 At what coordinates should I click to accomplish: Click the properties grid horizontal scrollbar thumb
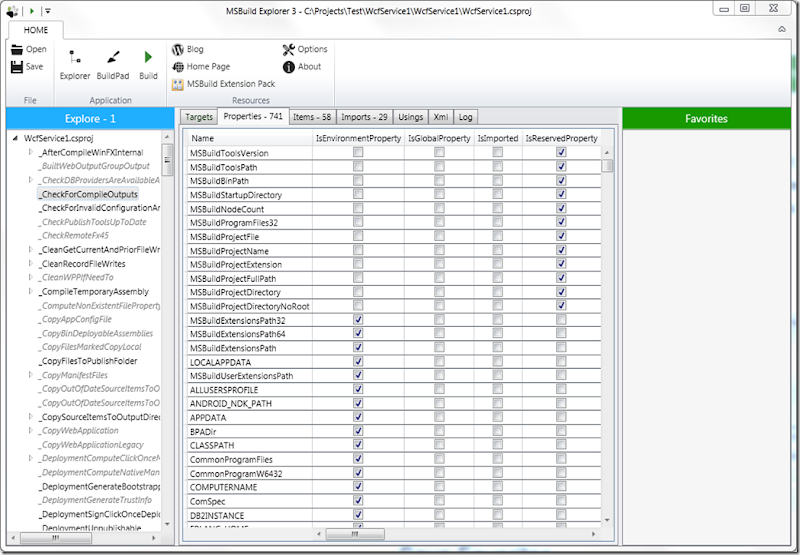click(355, 534)
